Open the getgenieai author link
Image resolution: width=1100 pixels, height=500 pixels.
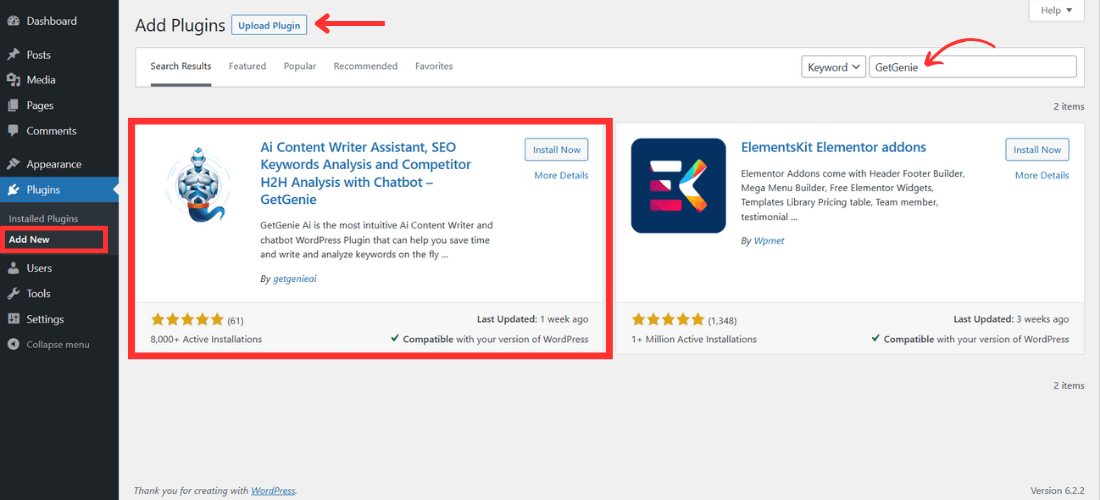295,278
